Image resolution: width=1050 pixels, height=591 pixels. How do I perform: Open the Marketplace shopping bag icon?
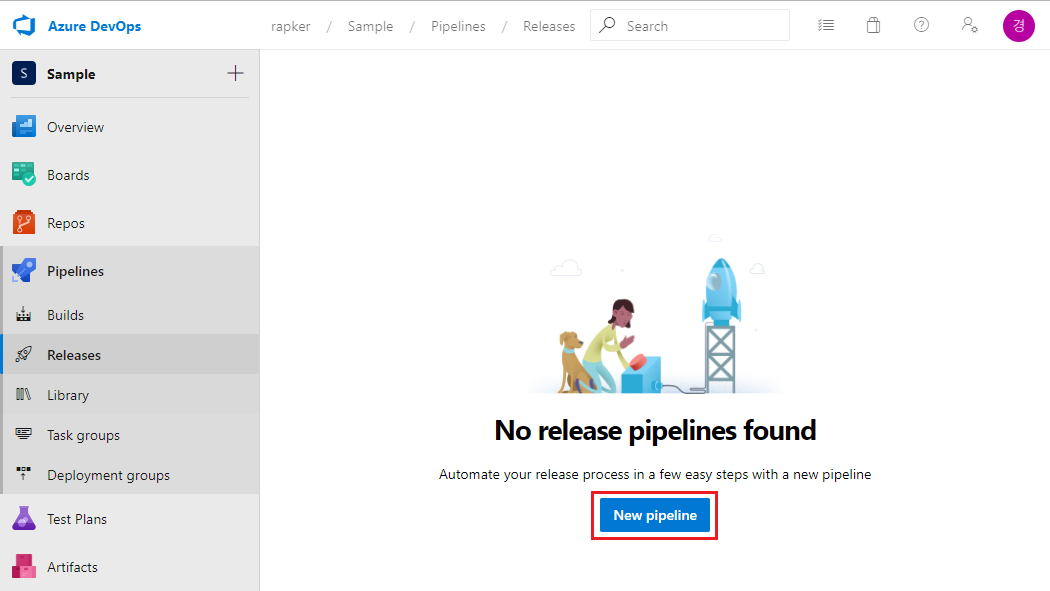[873, 25]
